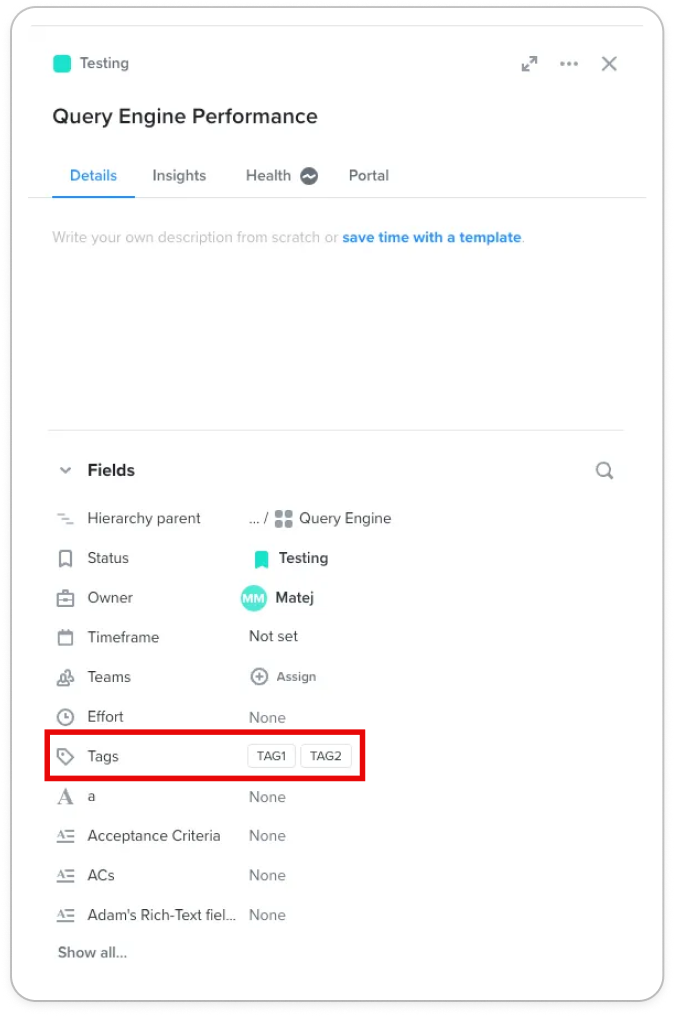
Task: Click the Hierarchy parent icon
Action: 65,518
